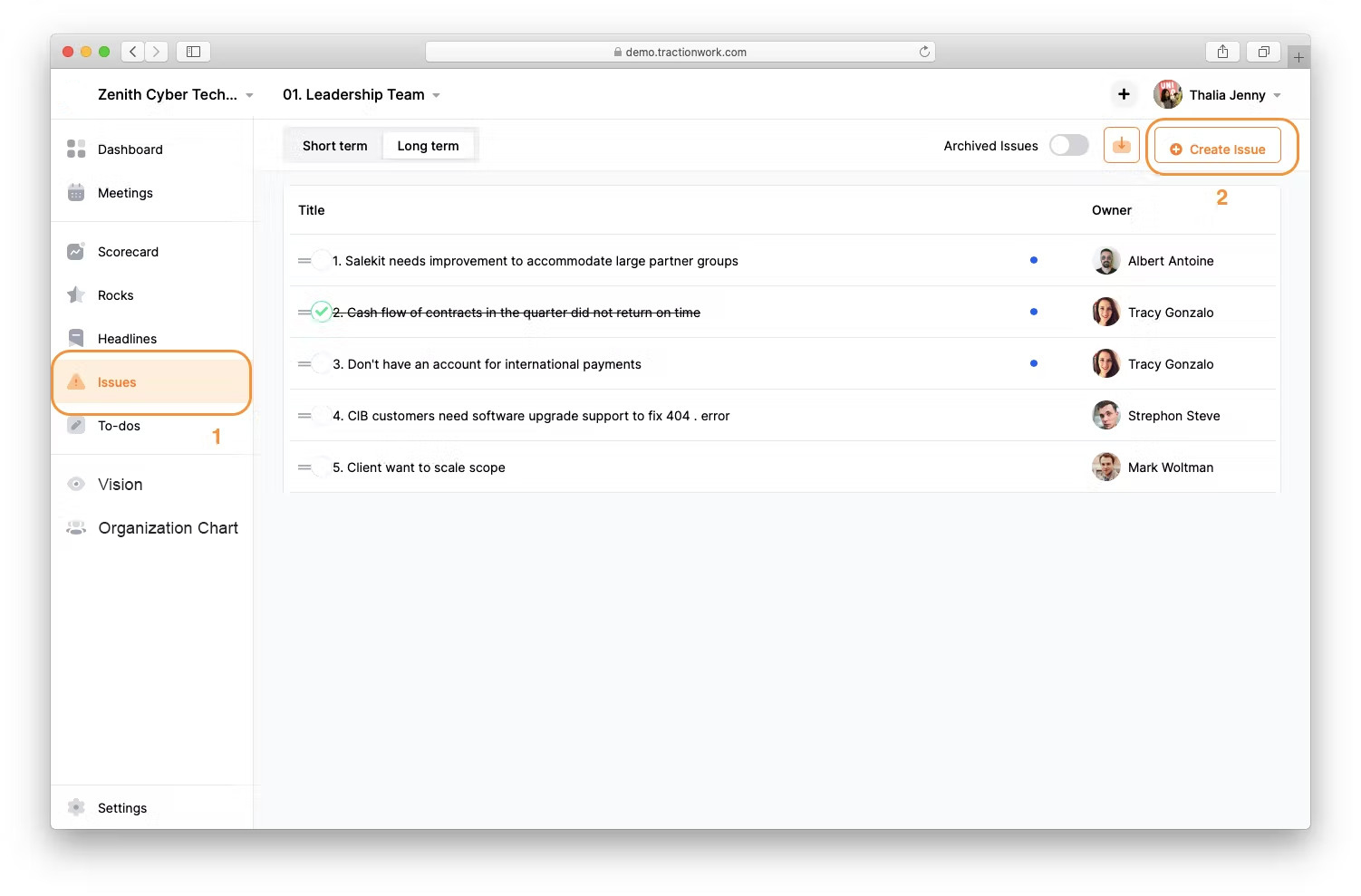Click the orange download issues icon button
Viewport: 1361px width, 896px height.
pyautogui.click(x=1122, y=145)
